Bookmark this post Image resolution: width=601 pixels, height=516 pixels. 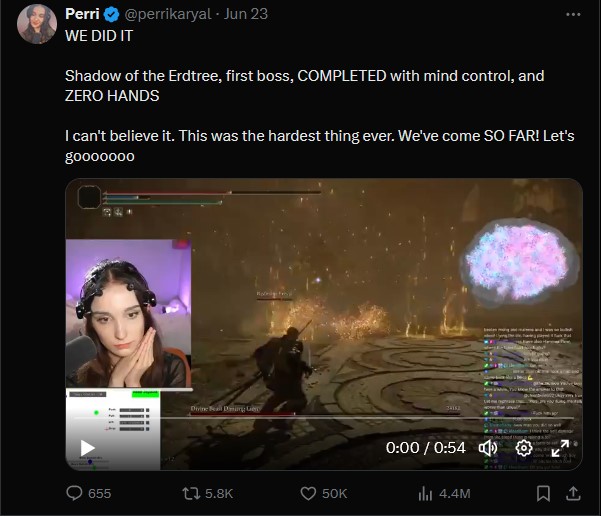point(543,493)
